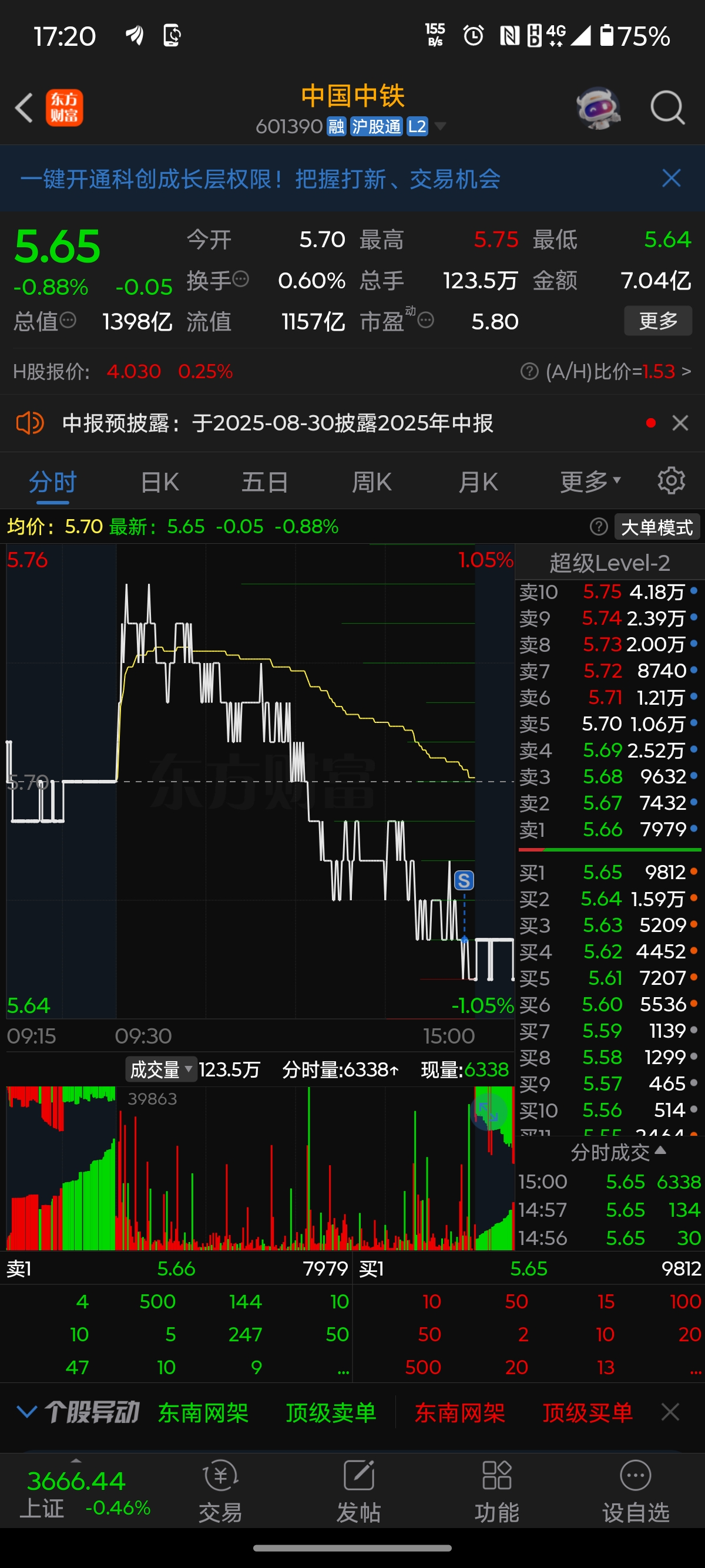Select the 买1 5.65 order row

coord(609,872)
